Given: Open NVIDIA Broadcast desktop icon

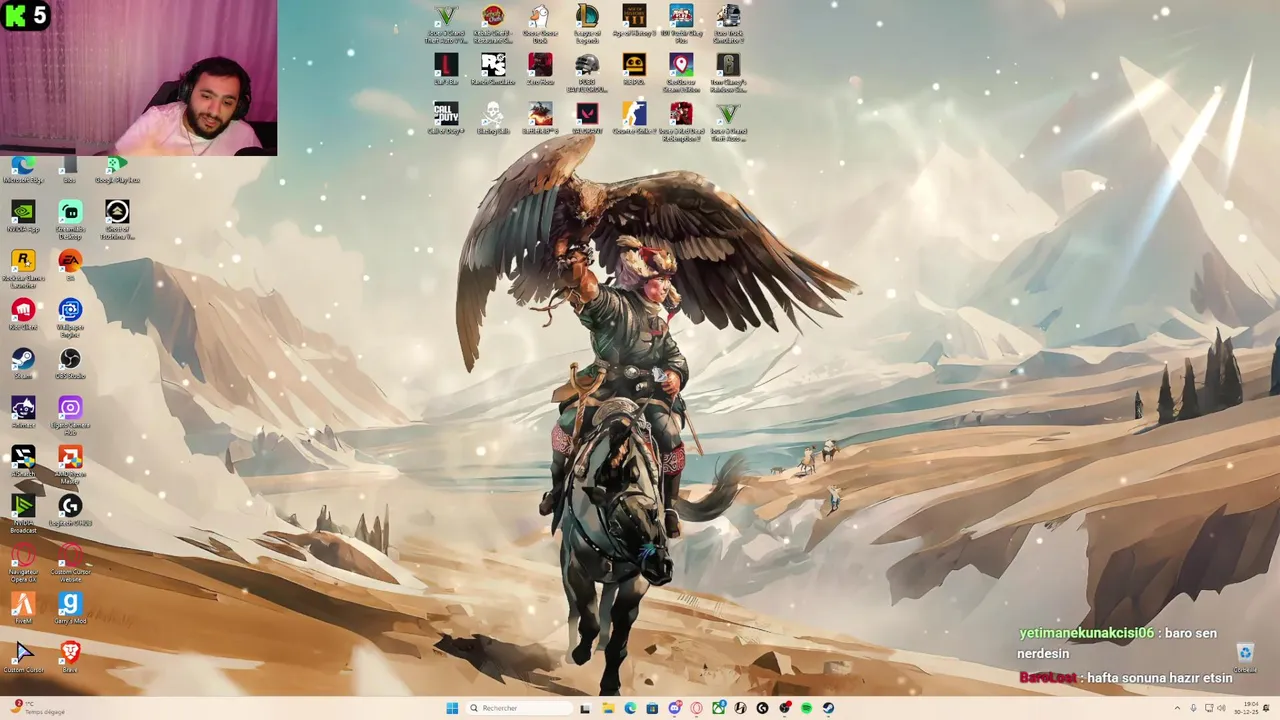Looking at the screenshot, I should pyautogui.click(x=23, y=514).
